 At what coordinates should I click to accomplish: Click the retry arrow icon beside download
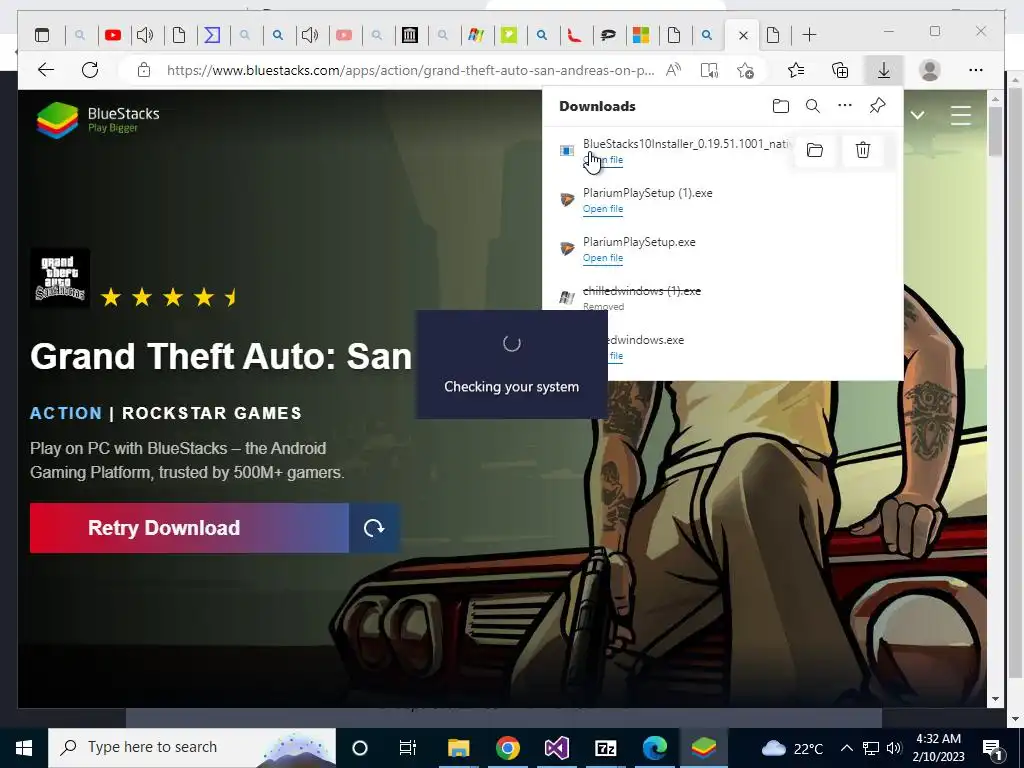tap(374, 528)
